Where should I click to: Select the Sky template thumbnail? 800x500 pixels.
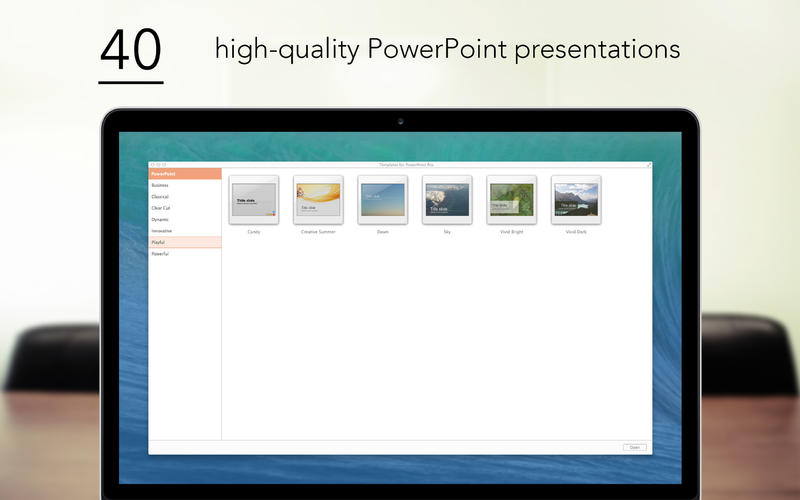tap(446, 200)
